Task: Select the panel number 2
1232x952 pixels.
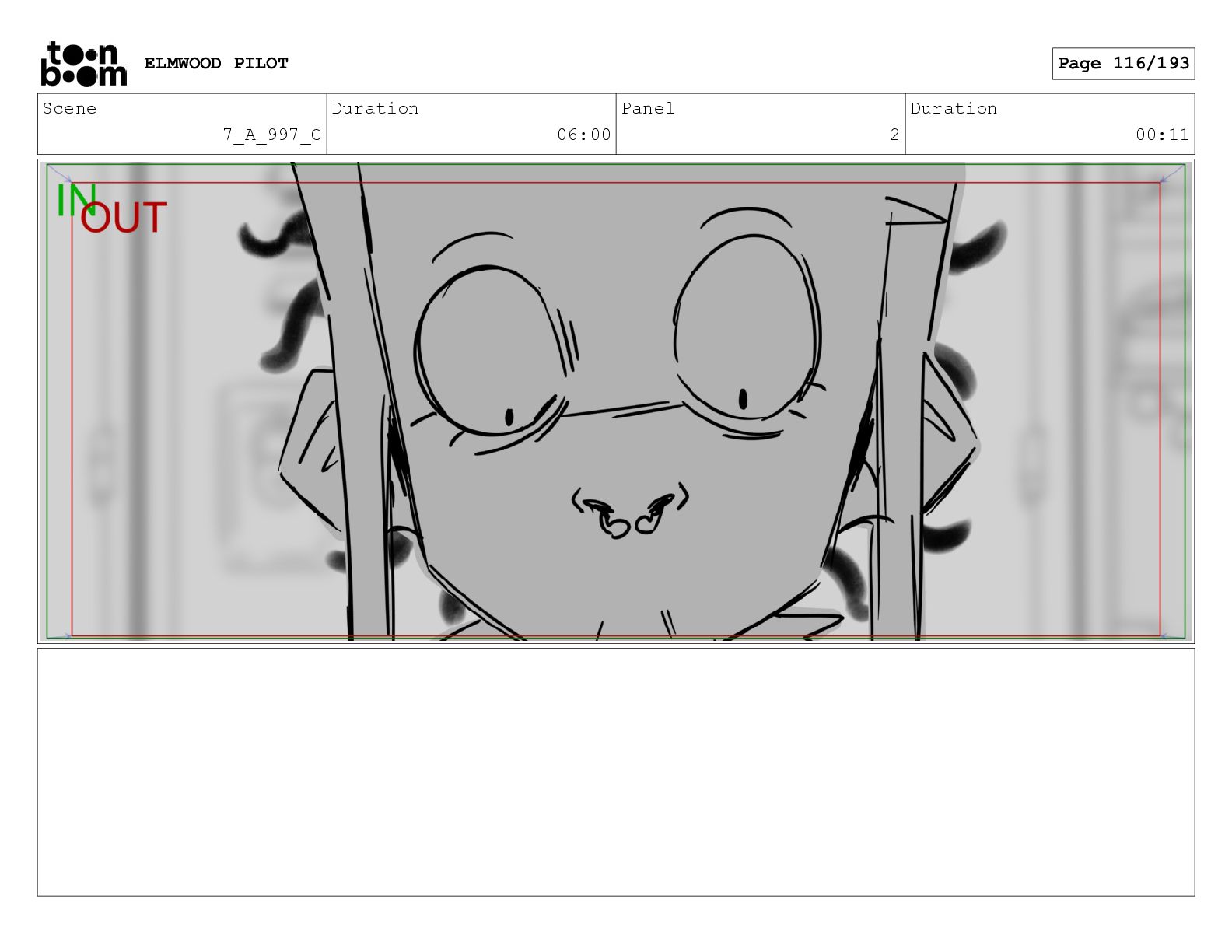Action: coord(894,135)
